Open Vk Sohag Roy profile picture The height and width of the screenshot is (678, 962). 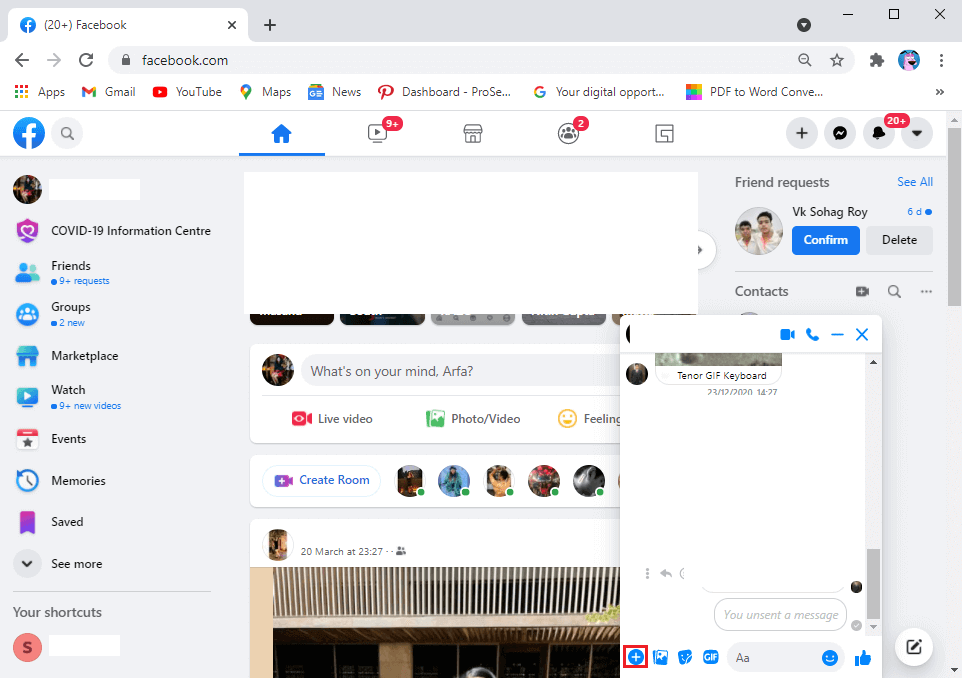[x=759, y=231]
